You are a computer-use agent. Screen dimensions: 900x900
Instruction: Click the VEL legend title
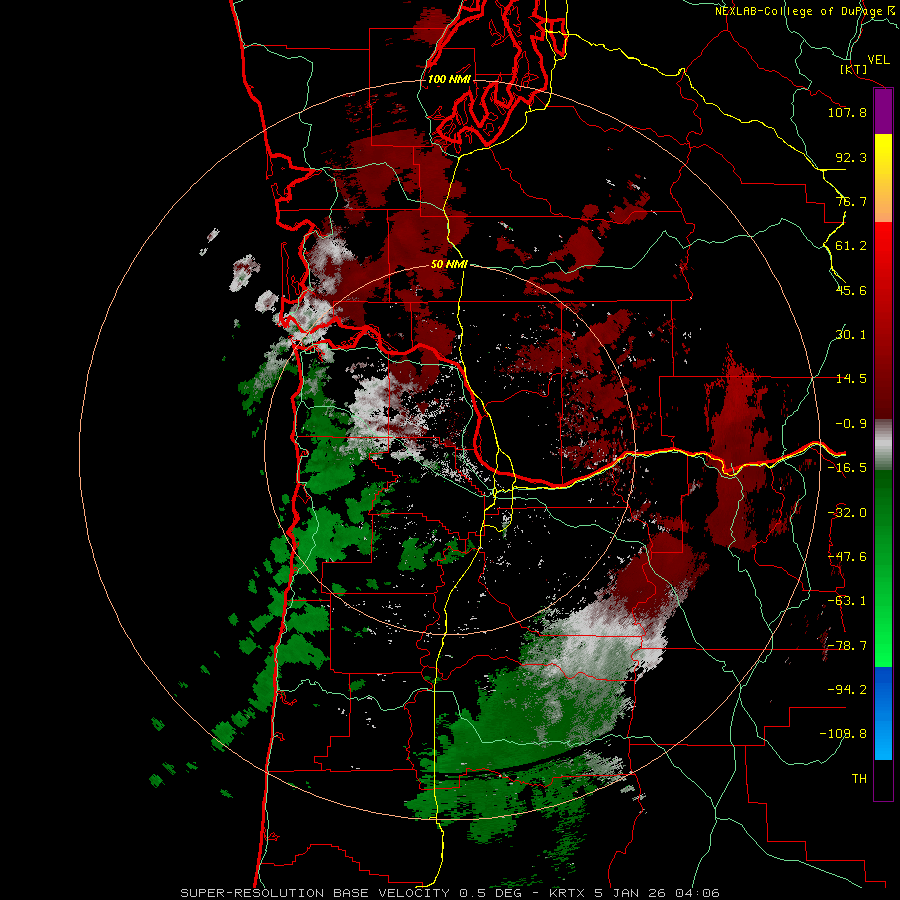[x=878, y=60]
